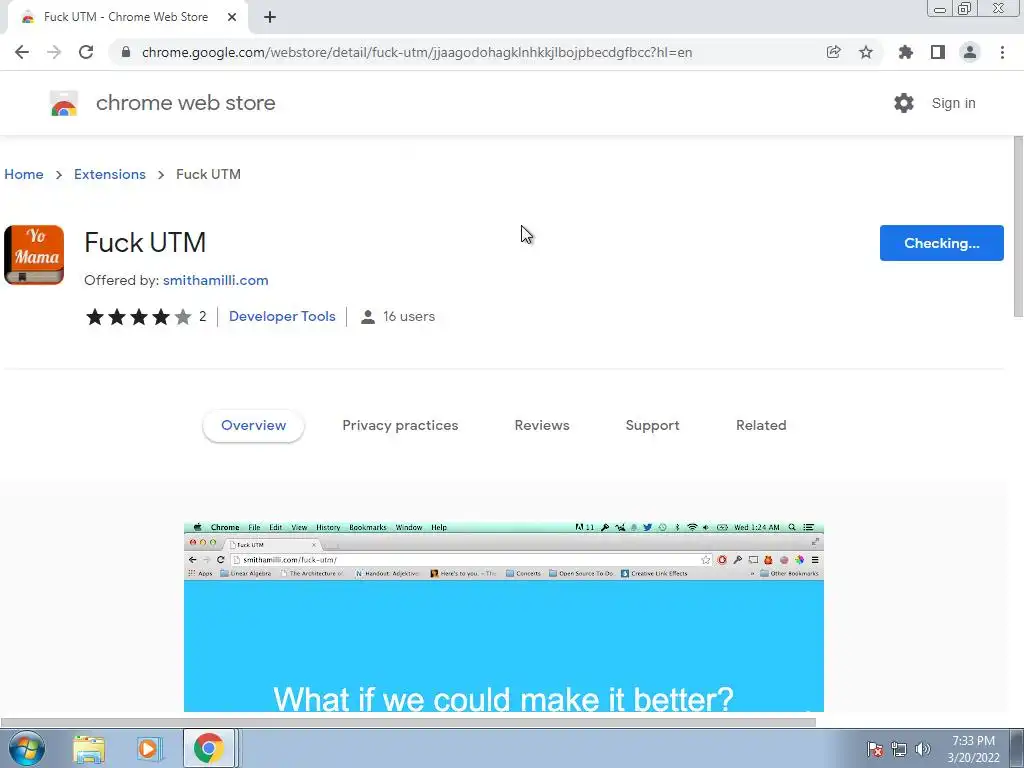The image size is (1024, 768).
Task: Open the Chrome profile avatar
Action: coord(970,52)
